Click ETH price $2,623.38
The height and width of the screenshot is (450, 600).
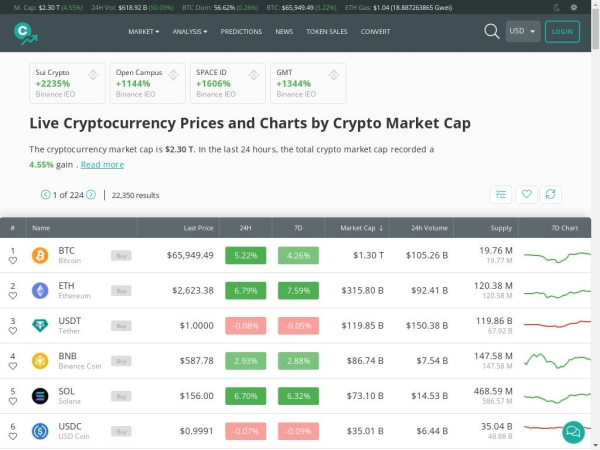tap(193, 291)
